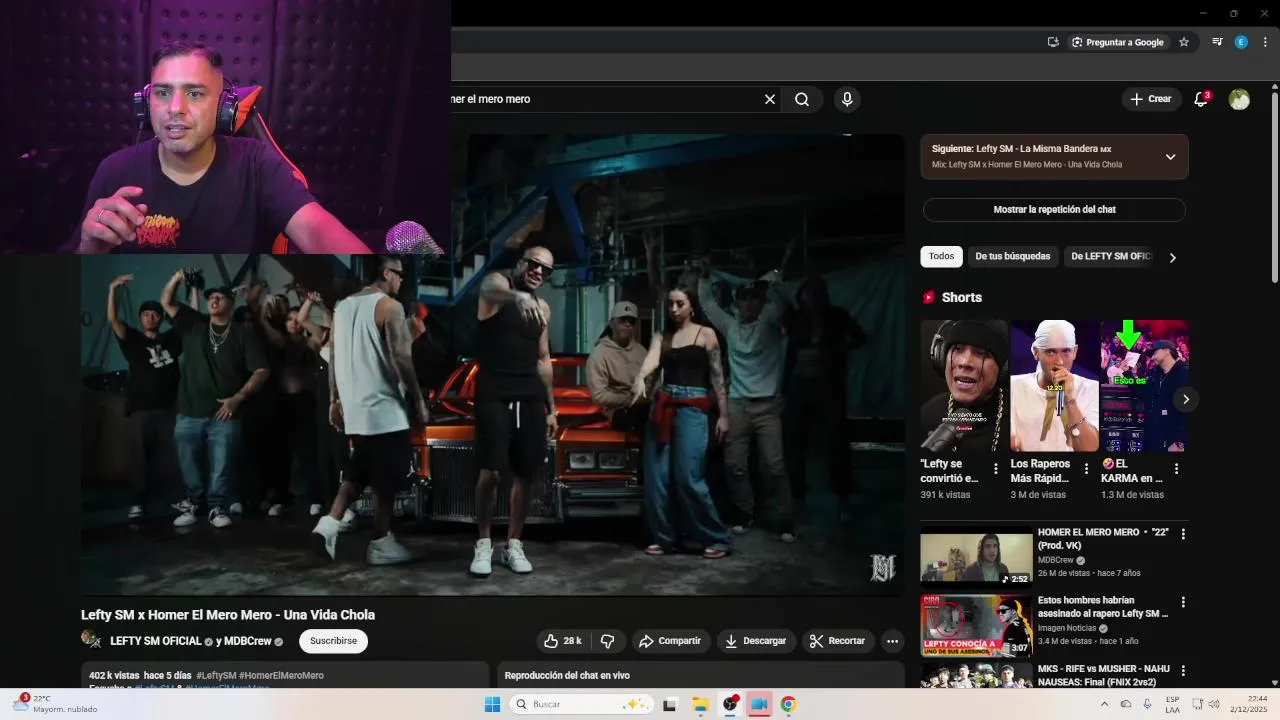Click #HomerElMeroMero hashtag
The height and width of the screenshot is (720, 1280).
[x=282, y=676]
